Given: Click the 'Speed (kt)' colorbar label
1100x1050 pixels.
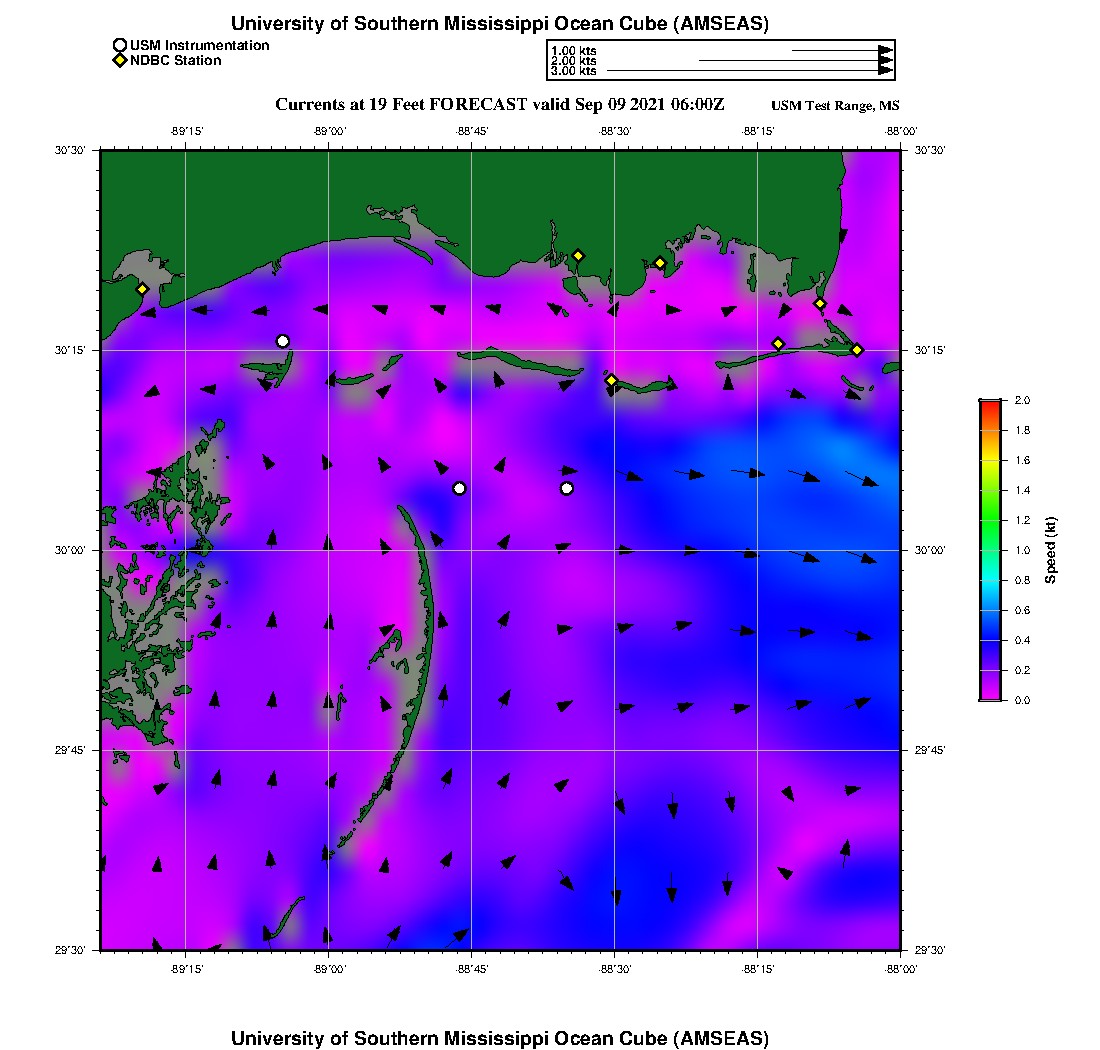Looking at the screenshot, I should 1050,550.
